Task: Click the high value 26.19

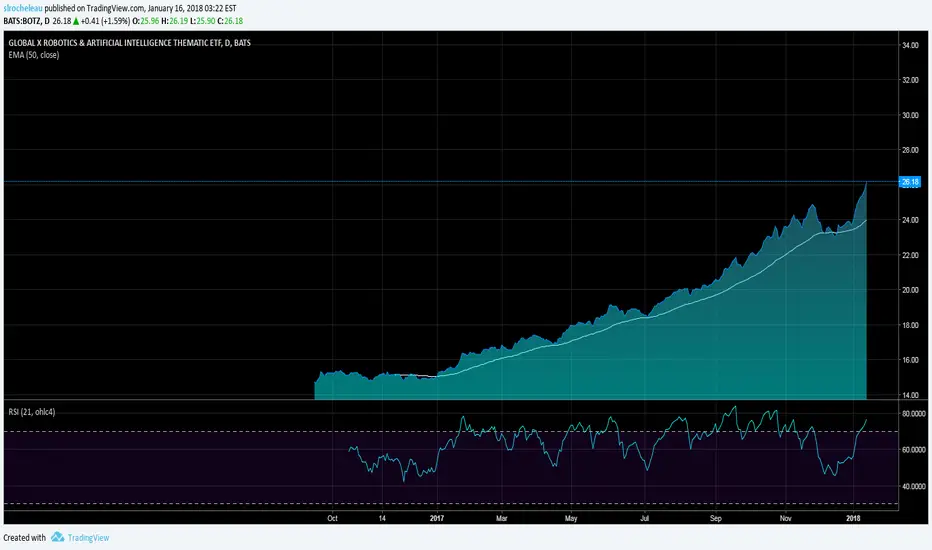Action: click(178, 21)
